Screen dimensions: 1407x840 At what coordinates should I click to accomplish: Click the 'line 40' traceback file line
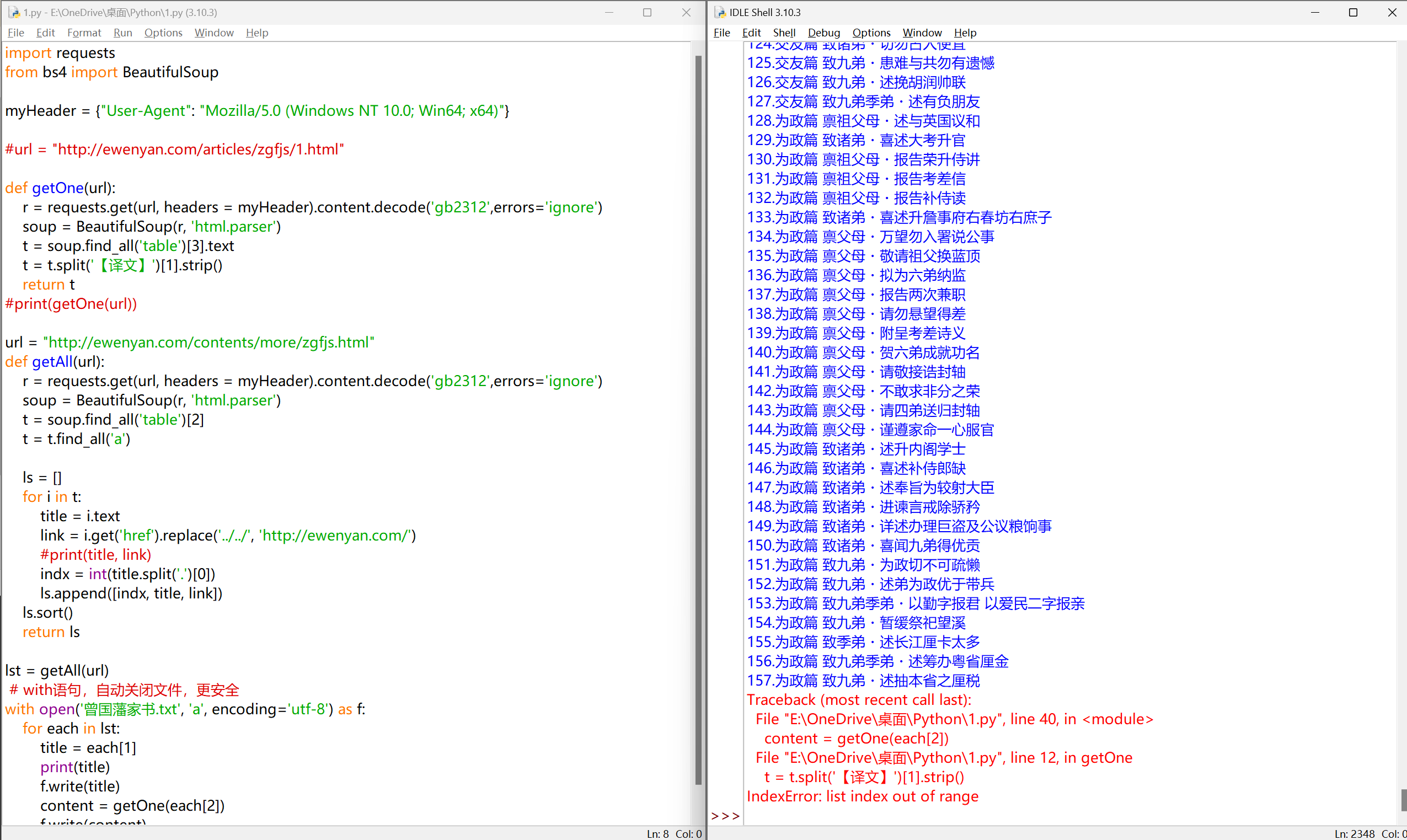click(x=954, y=719)
